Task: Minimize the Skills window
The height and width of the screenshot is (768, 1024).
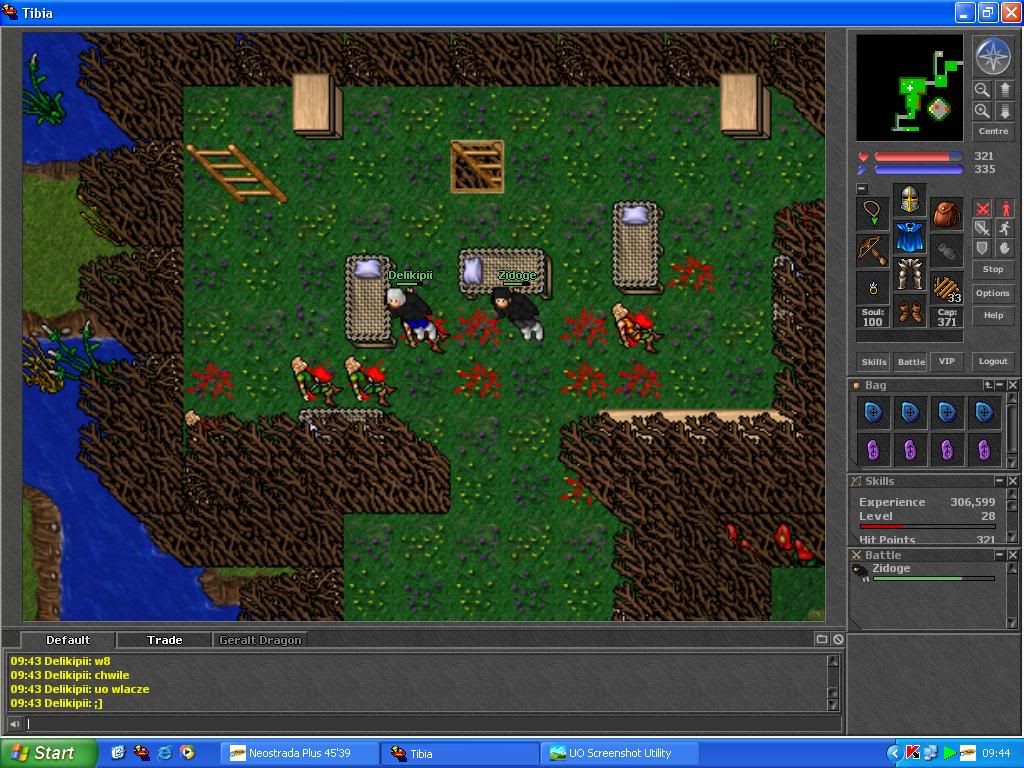Action: (x=999, y=481)
